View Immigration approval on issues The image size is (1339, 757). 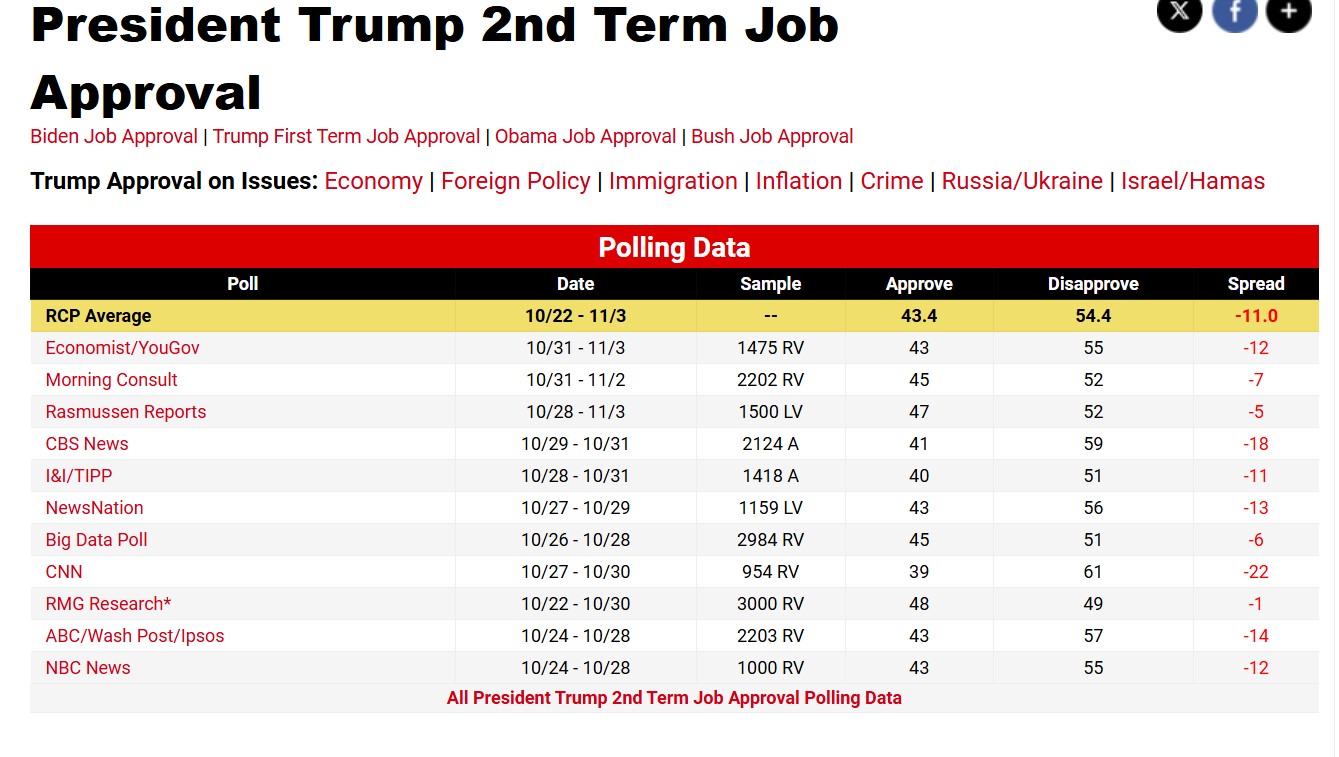coord(672,181)
